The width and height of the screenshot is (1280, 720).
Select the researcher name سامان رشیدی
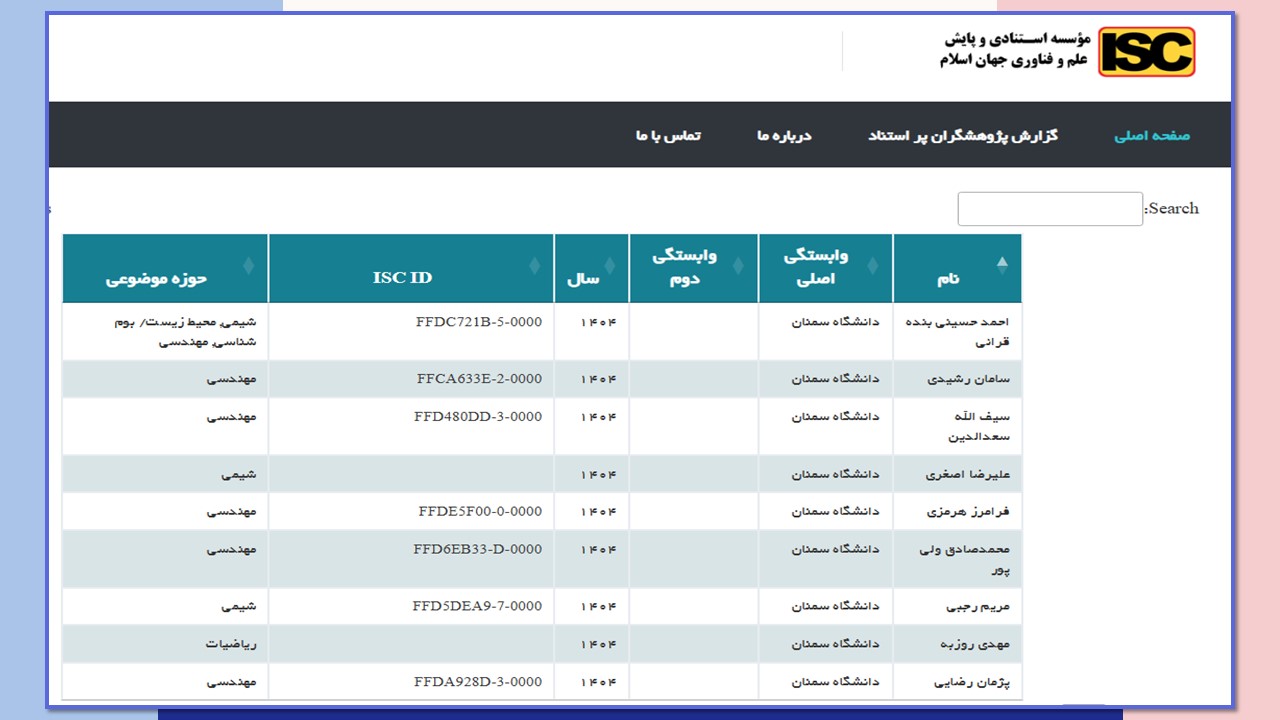pyautogui.click(x=968, y=380)
